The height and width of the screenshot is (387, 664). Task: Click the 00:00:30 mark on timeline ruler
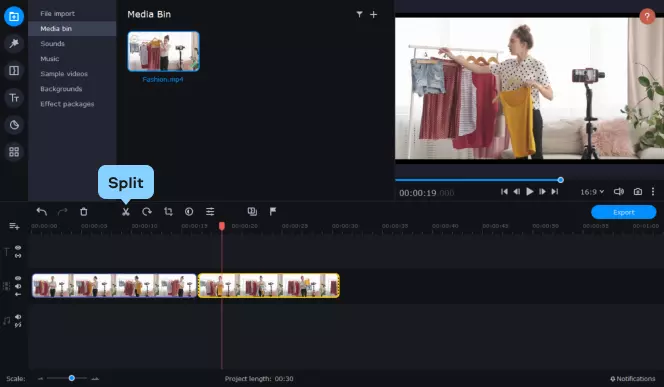tap(345, 226)
